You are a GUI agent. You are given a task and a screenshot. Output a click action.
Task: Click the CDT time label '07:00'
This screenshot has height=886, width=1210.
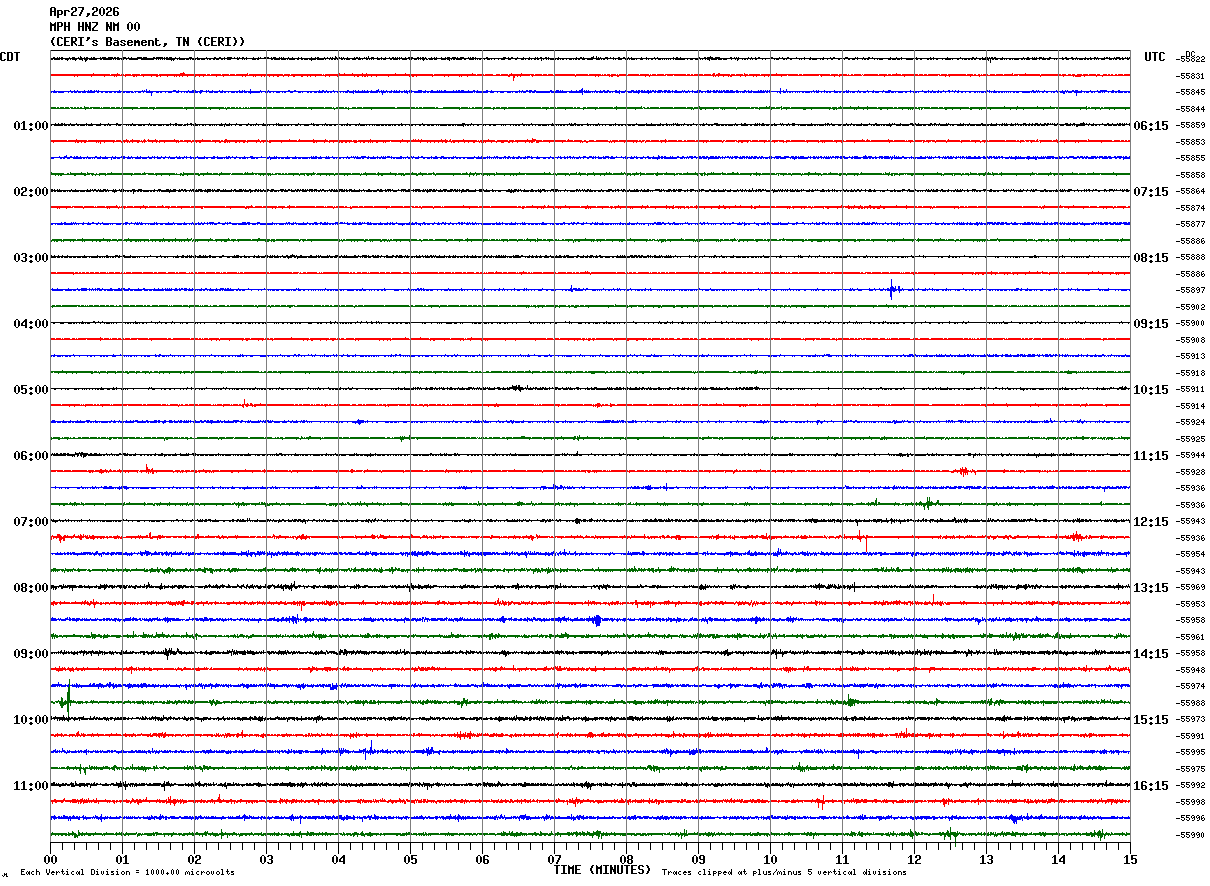click(x=31, y=522)
